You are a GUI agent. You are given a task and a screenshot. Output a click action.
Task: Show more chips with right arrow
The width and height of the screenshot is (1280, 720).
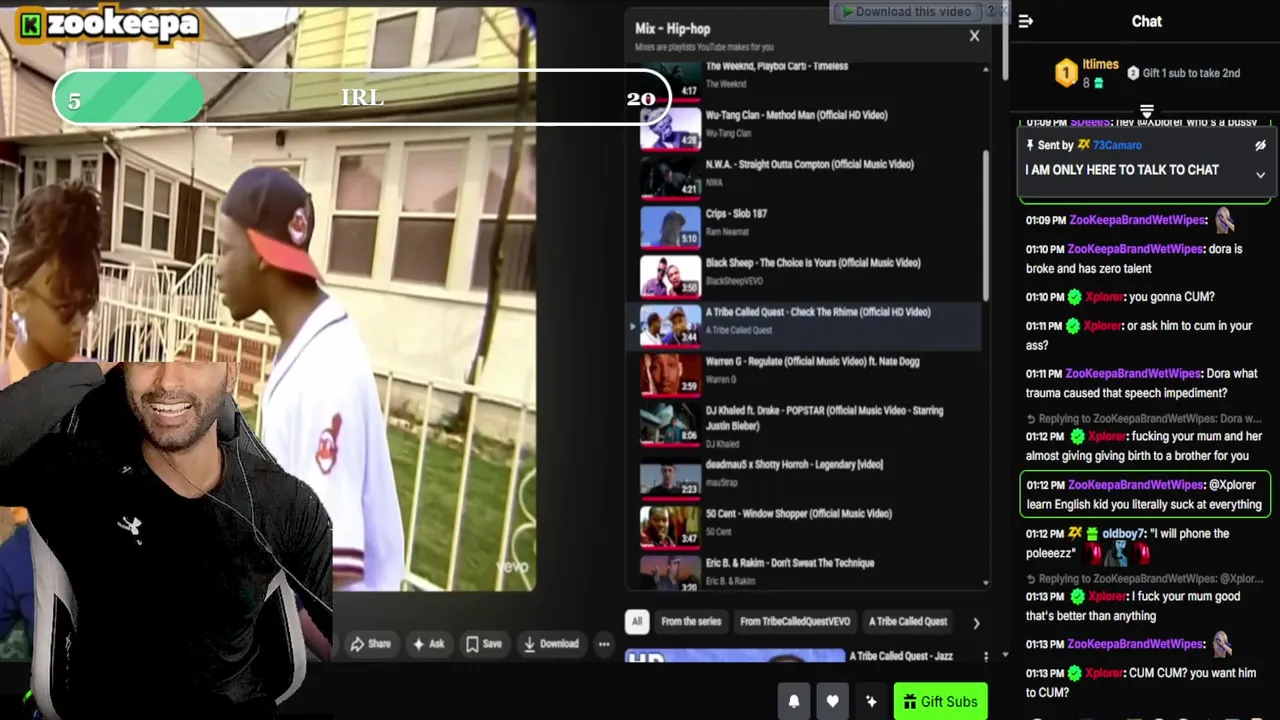pyautogui.click(x=976, y=622)
